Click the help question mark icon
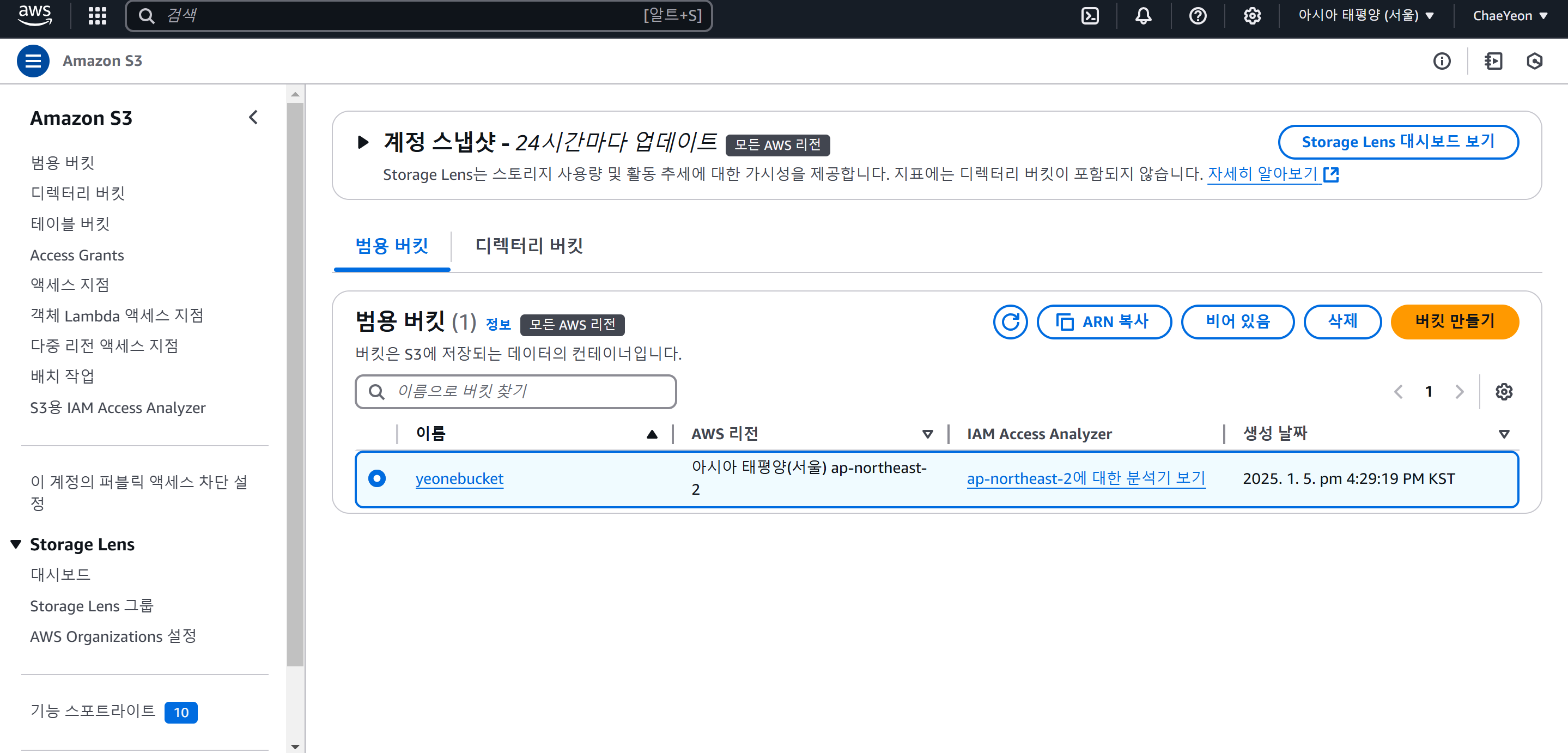 point(1198,16)
